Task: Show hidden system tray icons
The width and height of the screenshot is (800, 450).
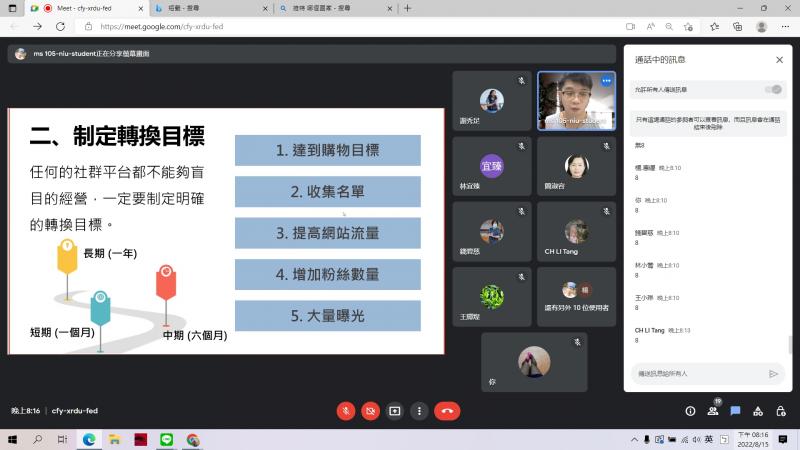Action: click(x=634, y=439)
